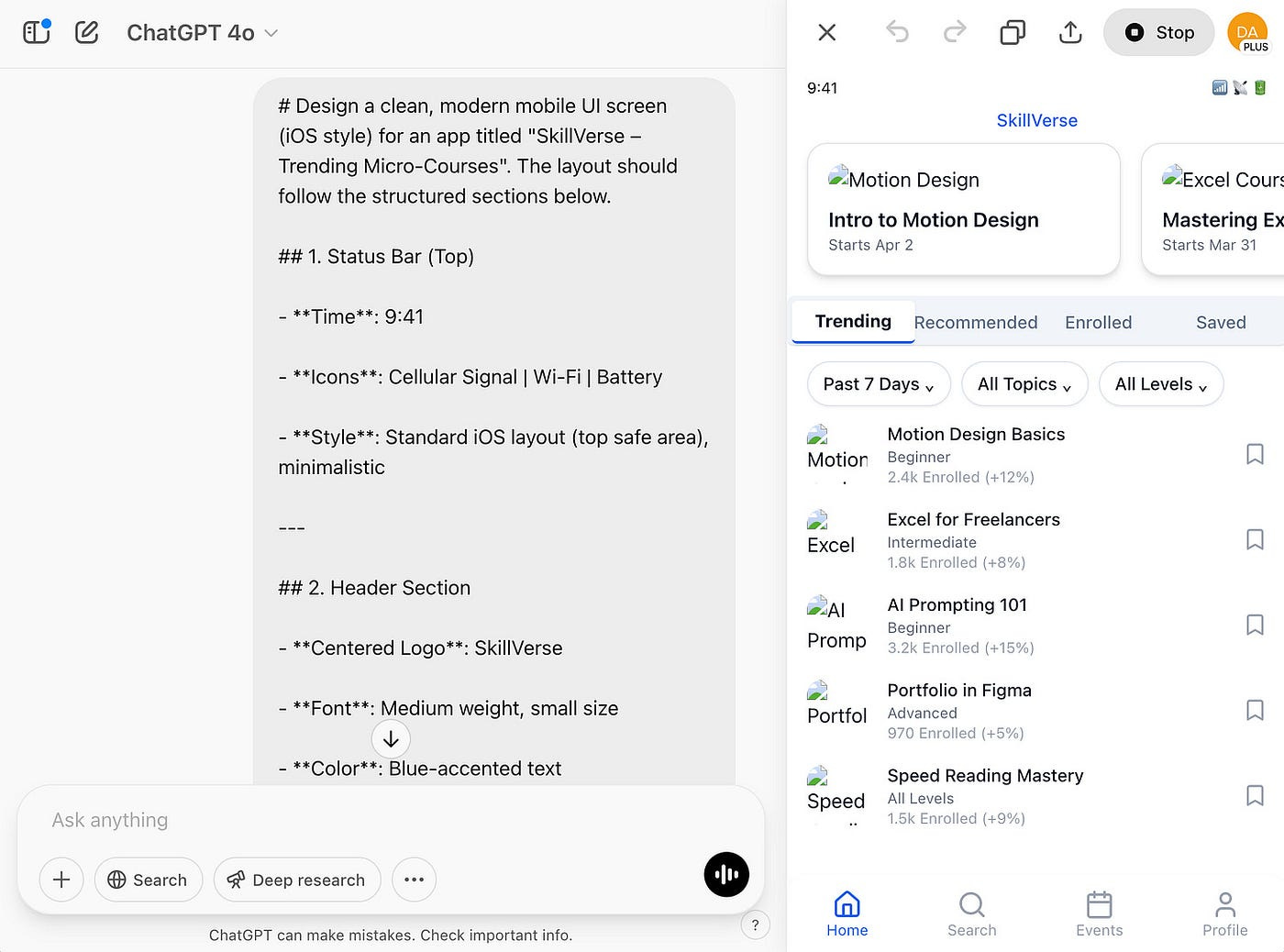Open the Speed Reading Mastery course title
The height and width of the screenshot is (952, 1284).
tap(985, 775)
